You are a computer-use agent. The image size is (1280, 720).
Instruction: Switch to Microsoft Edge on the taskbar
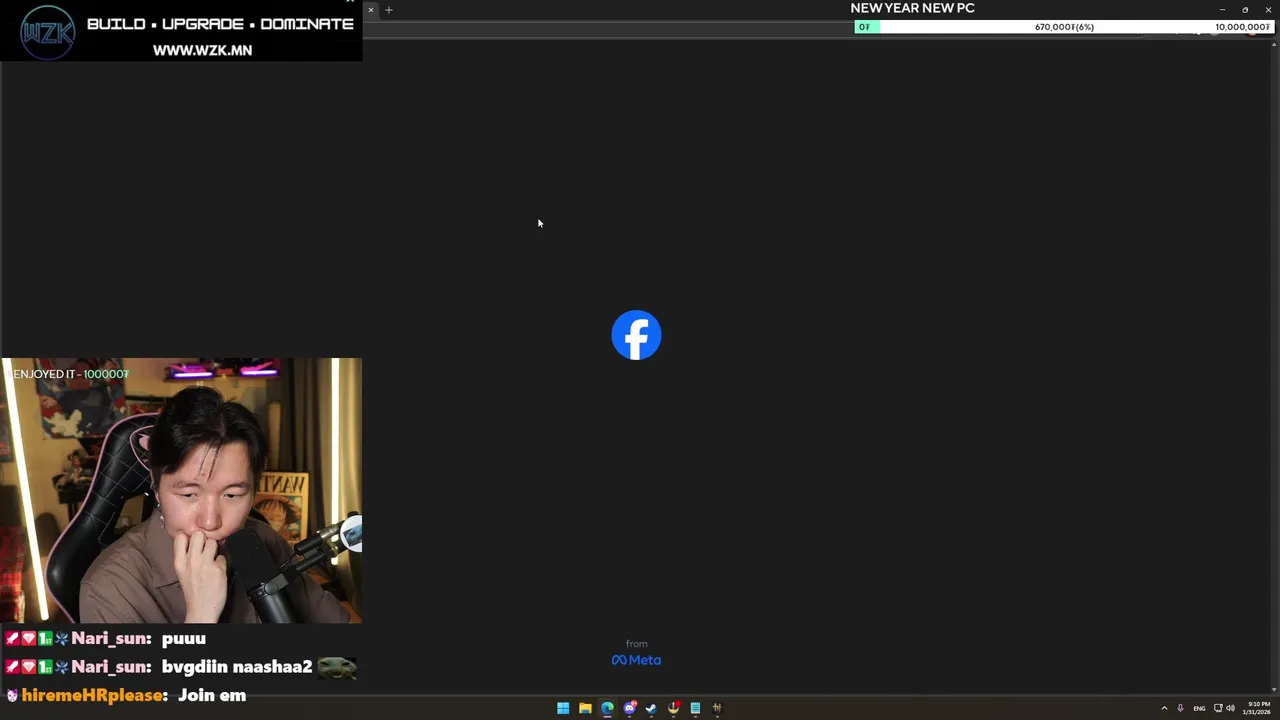(x=607, y=708)
